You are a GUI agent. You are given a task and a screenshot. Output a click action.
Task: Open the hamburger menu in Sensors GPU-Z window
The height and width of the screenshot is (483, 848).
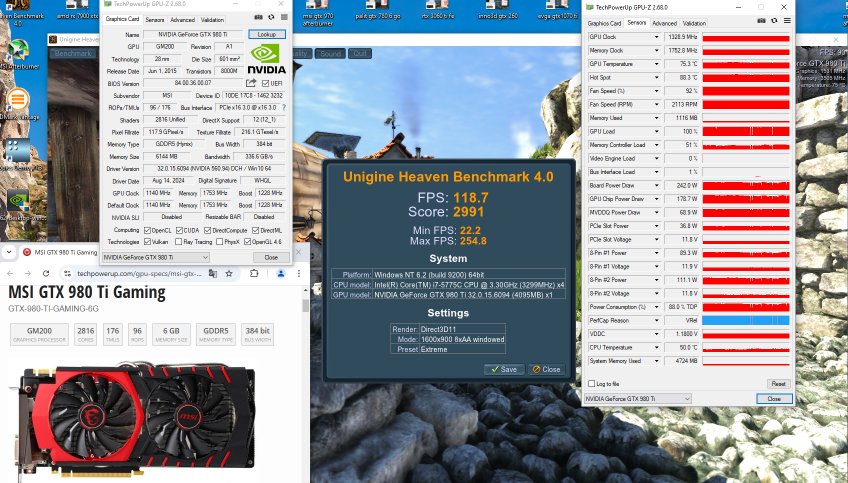[x=787, y=21]
